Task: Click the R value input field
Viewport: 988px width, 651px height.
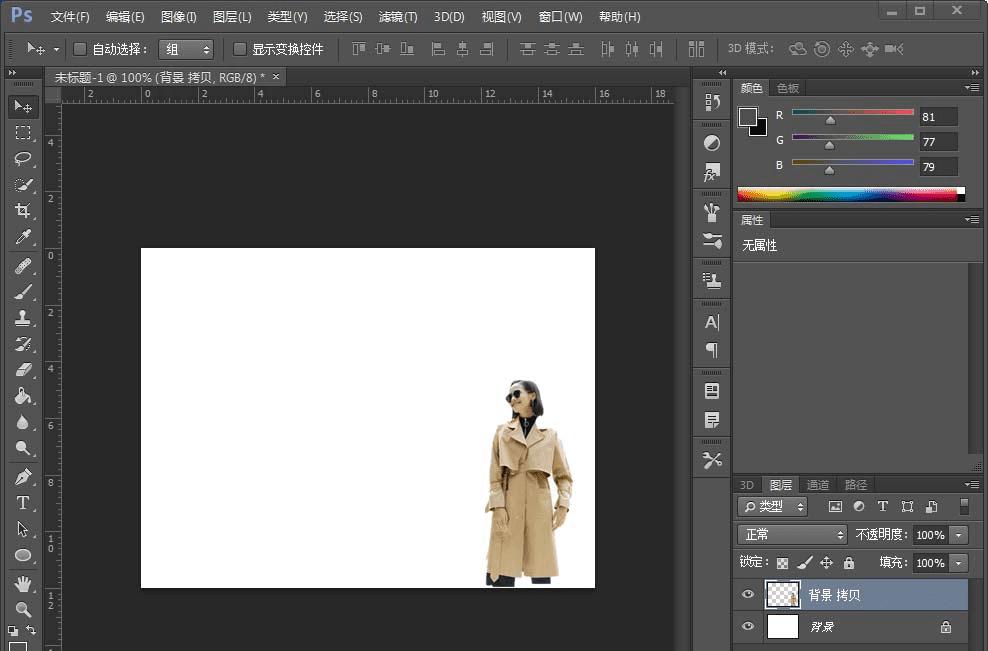Action: tap(938, 116)
